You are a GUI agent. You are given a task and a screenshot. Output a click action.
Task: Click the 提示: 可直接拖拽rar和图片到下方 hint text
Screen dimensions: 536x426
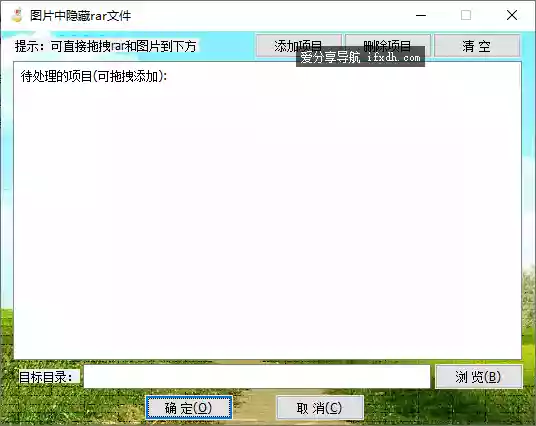pyautogui.click(x=105, y=46)
